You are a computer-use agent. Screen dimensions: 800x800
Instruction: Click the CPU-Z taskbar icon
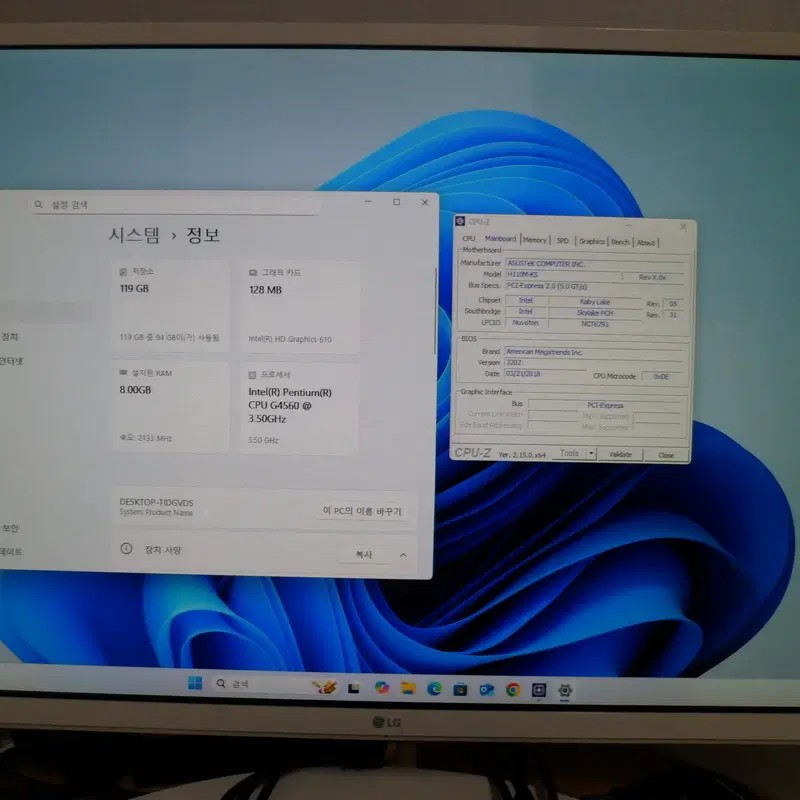point(539,690)
